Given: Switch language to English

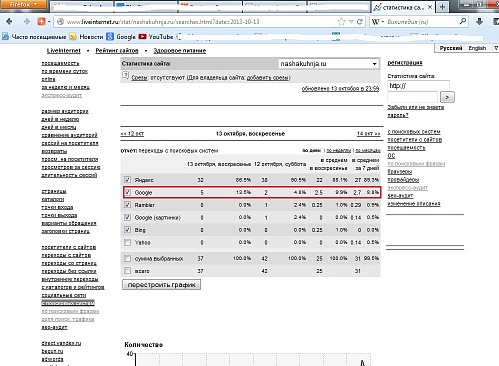Looking at the screenshot, I should (x=477, y=48).
